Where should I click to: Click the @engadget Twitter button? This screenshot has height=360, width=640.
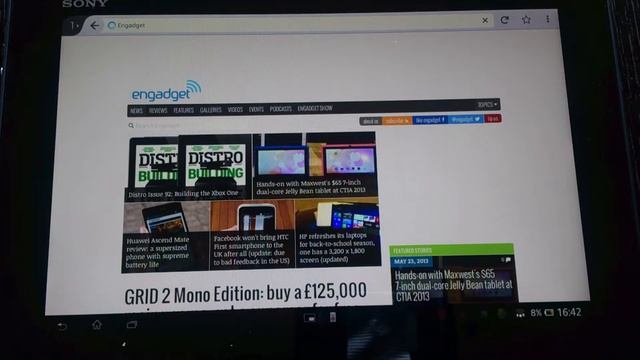coord(466,119)
